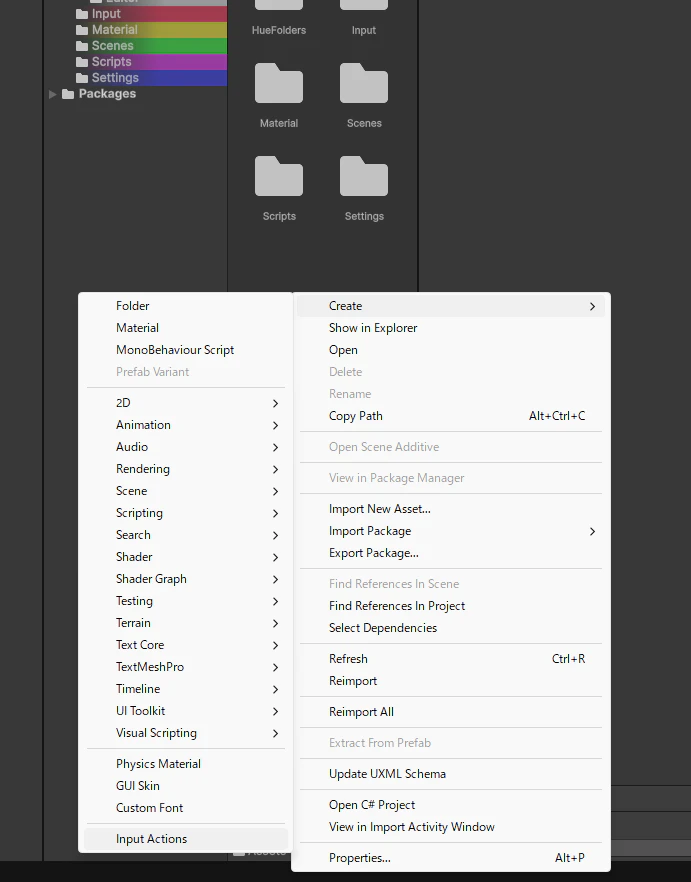
Task: Expand the Packages tree arrow
Action: point(52,94)
